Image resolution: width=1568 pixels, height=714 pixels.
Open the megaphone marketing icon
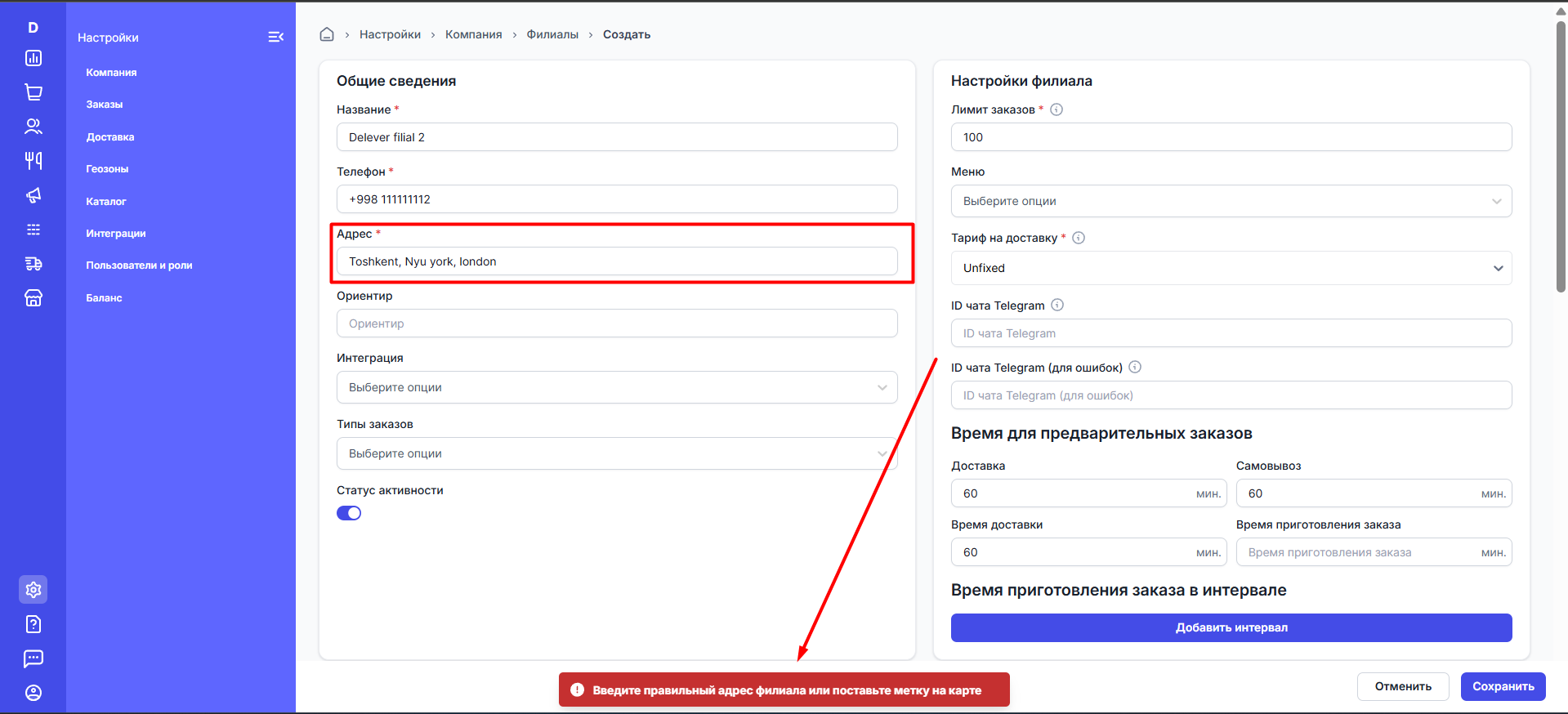[x=34, y=195]
